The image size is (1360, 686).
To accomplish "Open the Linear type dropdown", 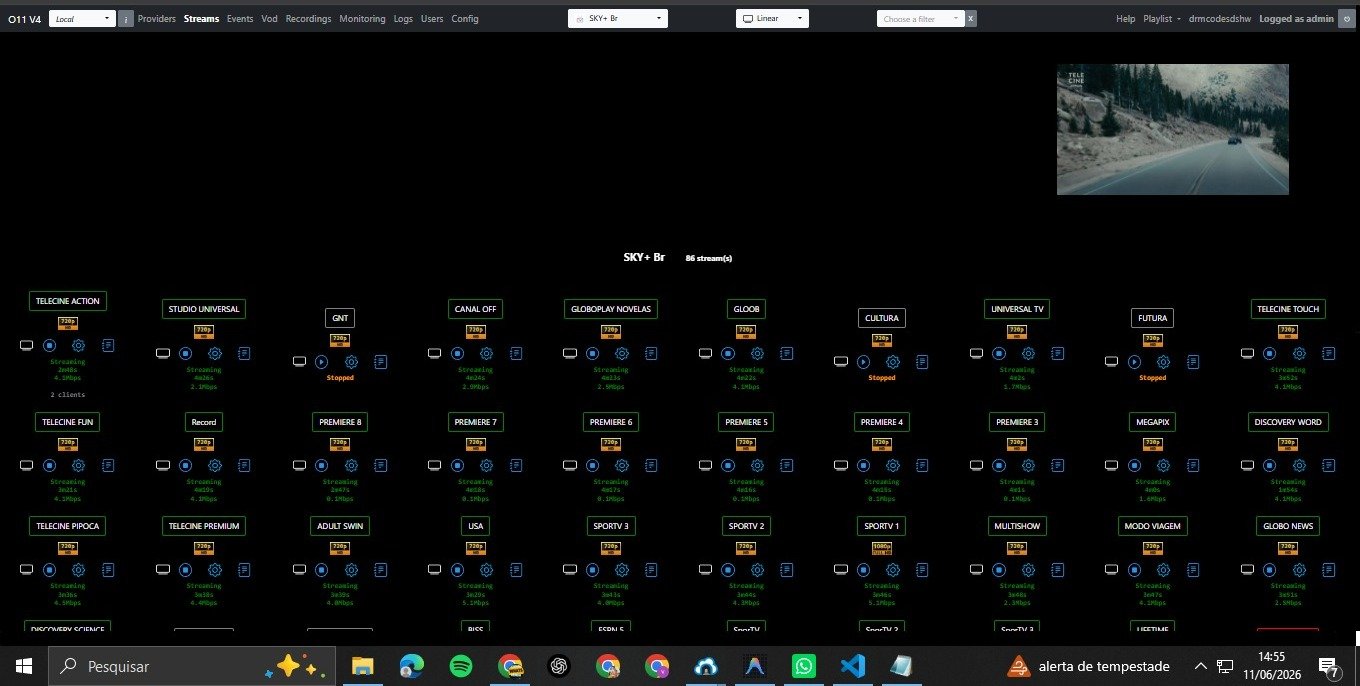I will click(772, 18).
